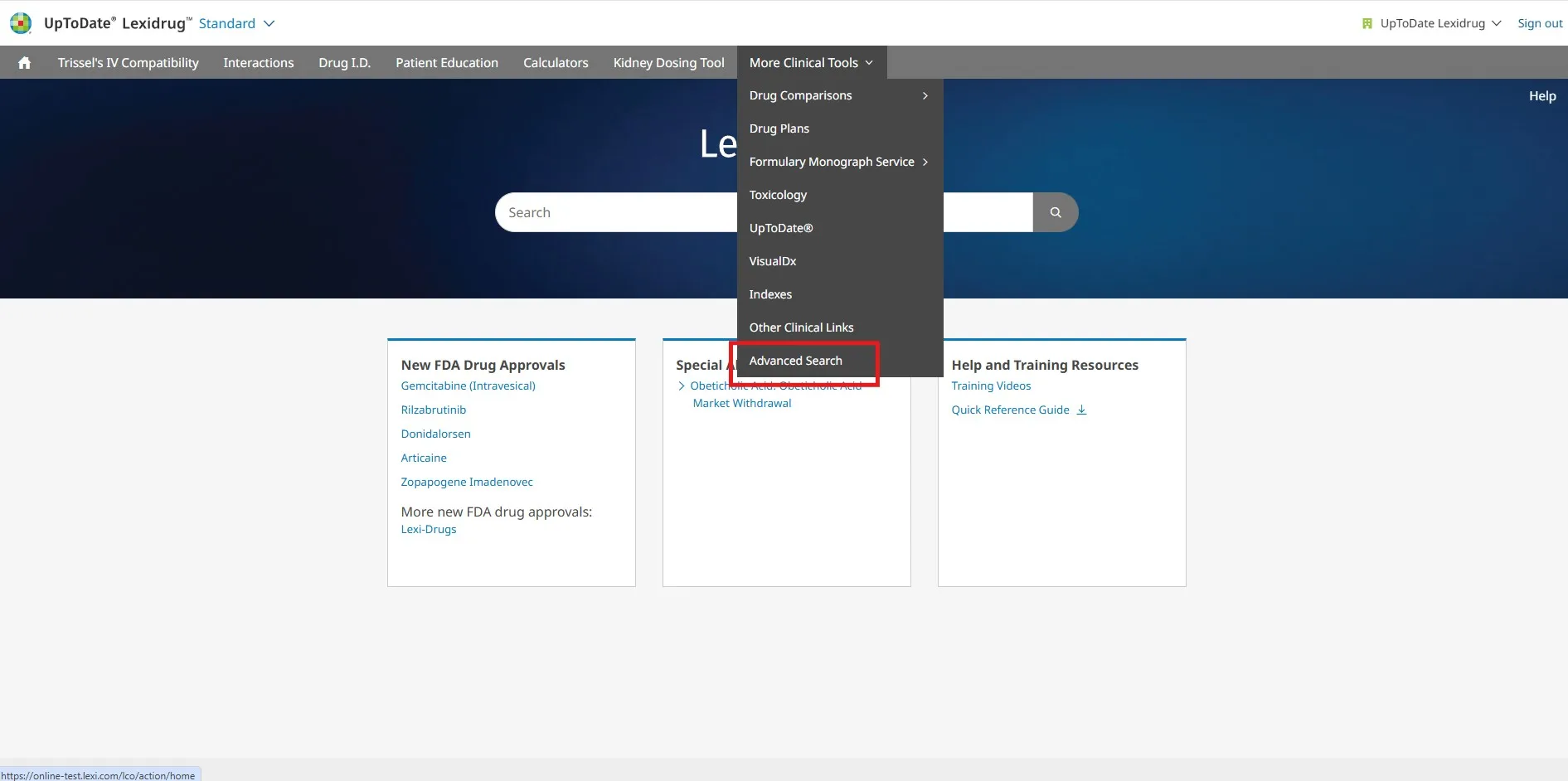This screenshot has height=781, width=1568.
Task: Open the Interactions tool
Action: 259,63
